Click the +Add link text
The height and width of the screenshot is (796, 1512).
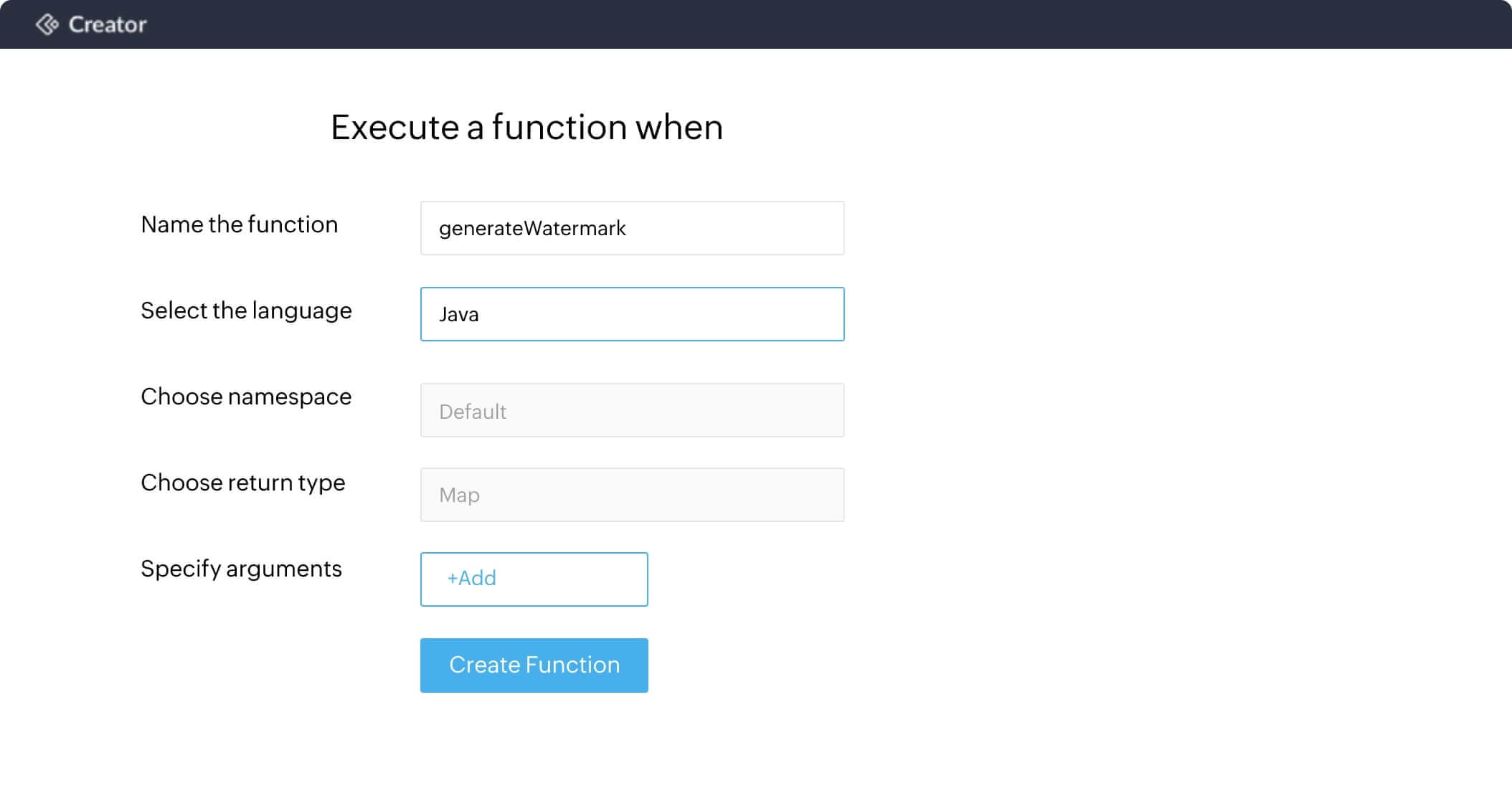471,578
